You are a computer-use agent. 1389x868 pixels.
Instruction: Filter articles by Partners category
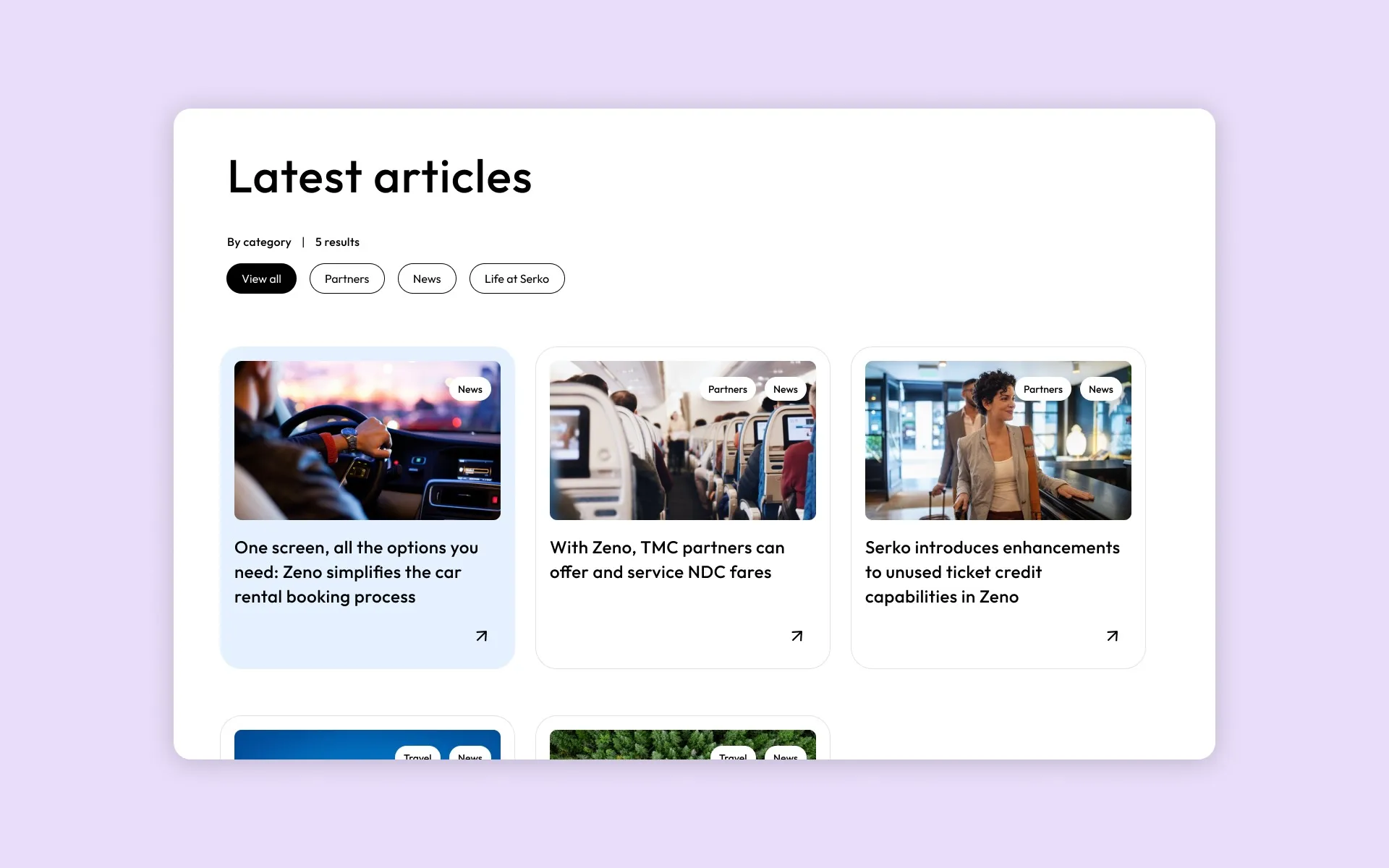coord(347,278)
